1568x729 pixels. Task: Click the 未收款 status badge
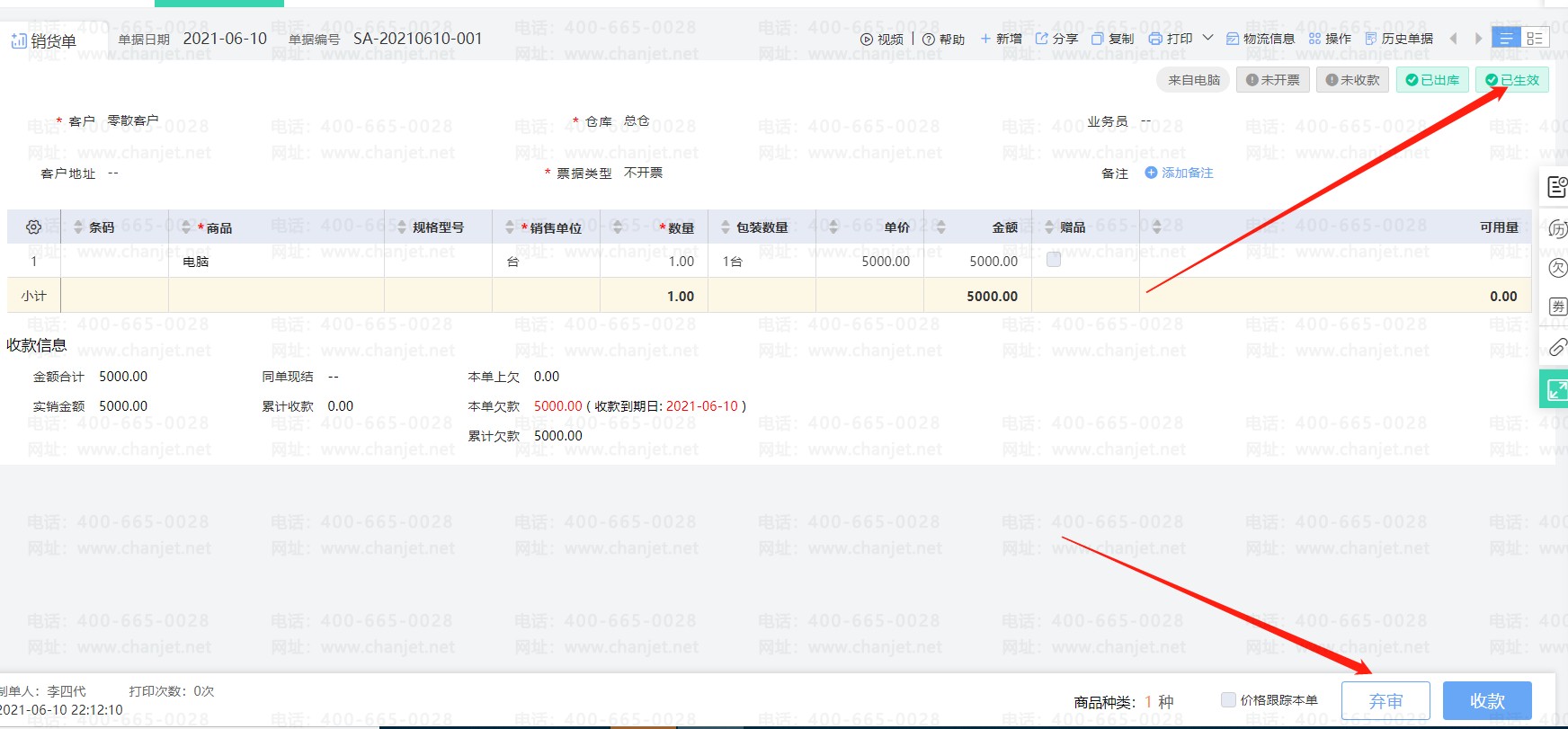point(1353,80)
